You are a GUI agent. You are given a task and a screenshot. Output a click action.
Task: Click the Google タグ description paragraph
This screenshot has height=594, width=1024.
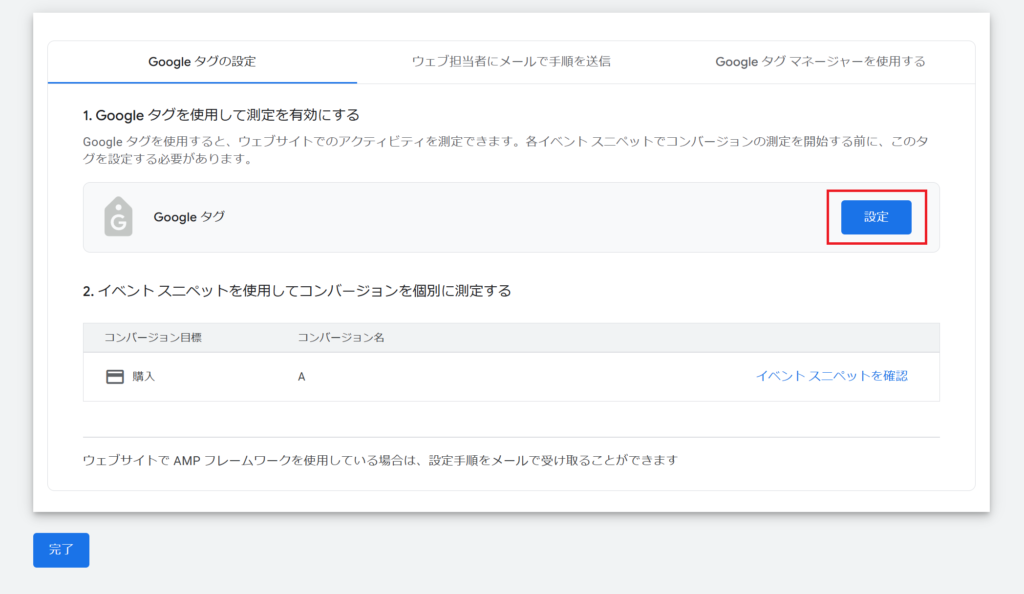click(x=505, y=149)
